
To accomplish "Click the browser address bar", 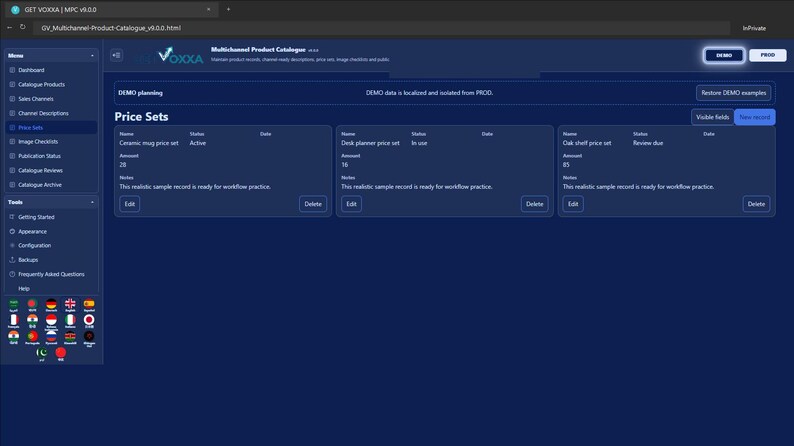I will pyautogui.click(x=382, y=28).
